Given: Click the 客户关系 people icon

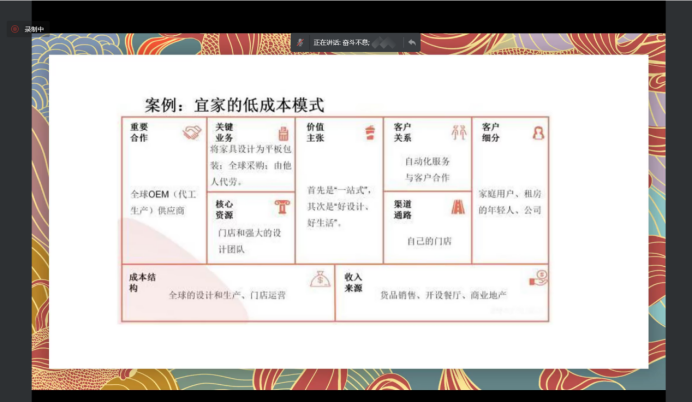Looking at the screenshot, I should [x=457, y=132].
